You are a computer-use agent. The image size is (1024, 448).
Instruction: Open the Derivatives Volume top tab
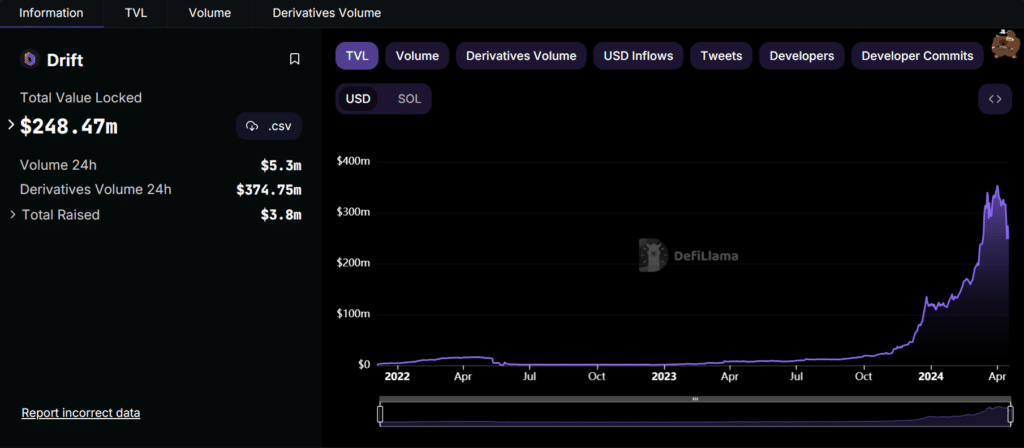pos(327,13)
